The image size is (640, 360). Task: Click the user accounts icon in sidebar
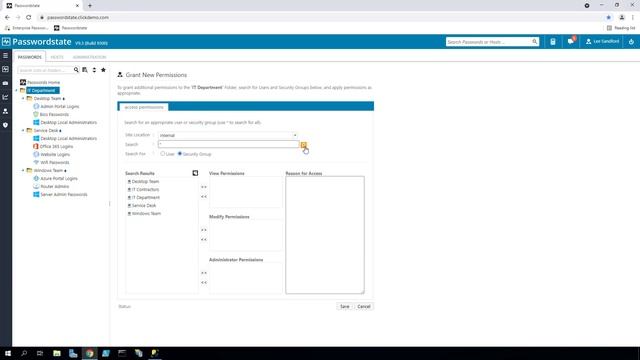(5, 111)
